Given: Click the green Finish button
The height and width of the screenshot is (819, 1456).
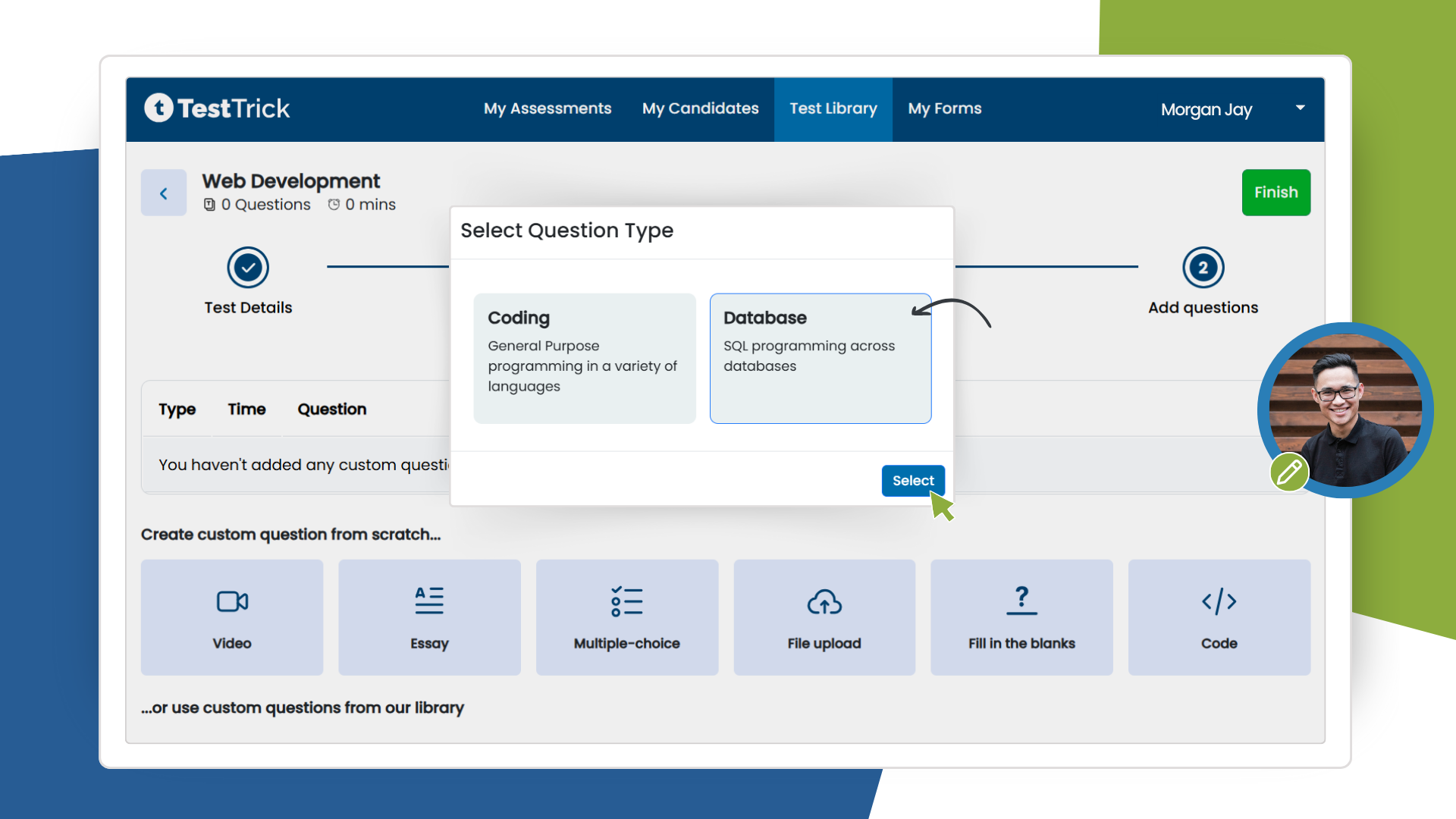Looking at the screenshot, I should point(1276,193).
